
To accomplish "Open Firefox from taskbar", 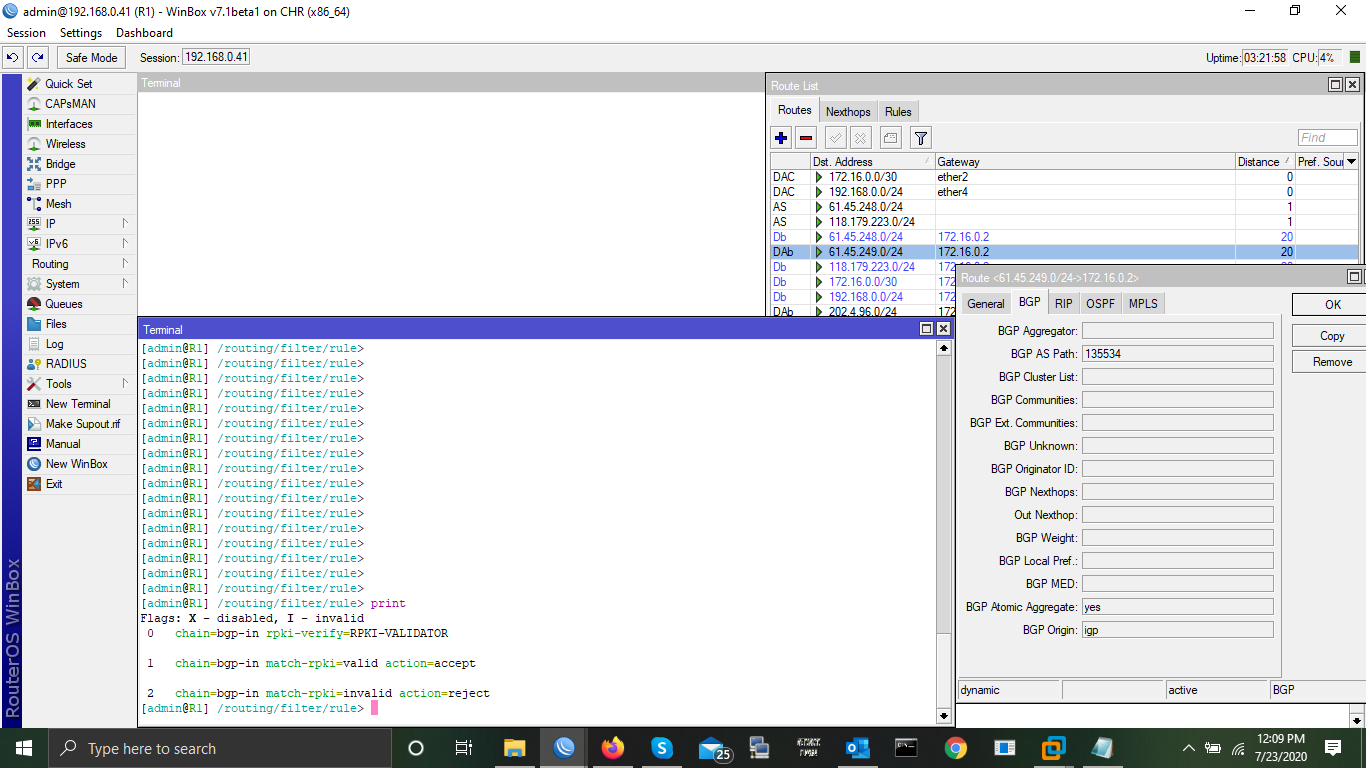I will click(612, 748).
